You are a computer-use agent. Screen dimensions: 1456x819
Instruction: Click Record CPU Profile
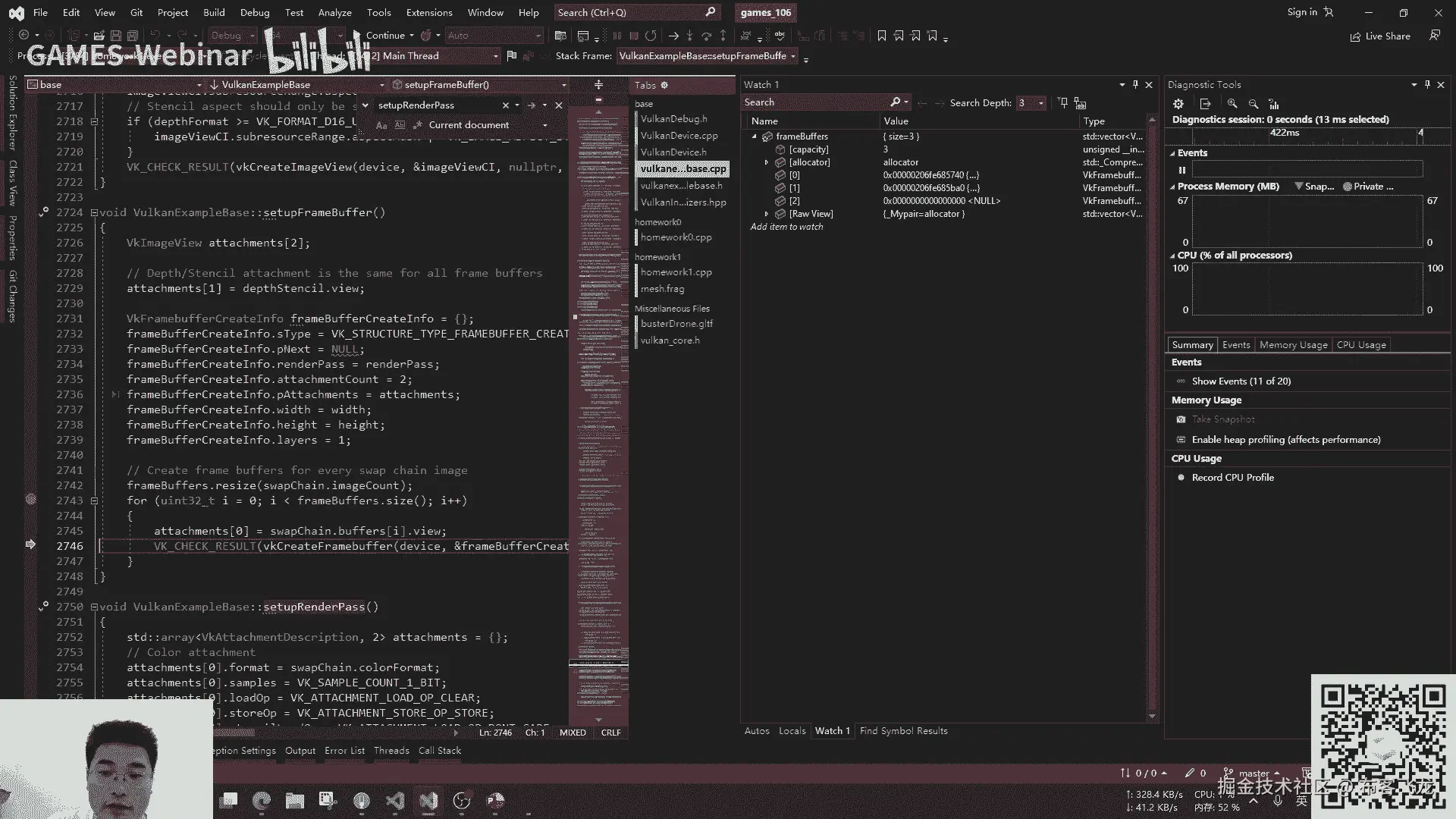[1232, 478]
